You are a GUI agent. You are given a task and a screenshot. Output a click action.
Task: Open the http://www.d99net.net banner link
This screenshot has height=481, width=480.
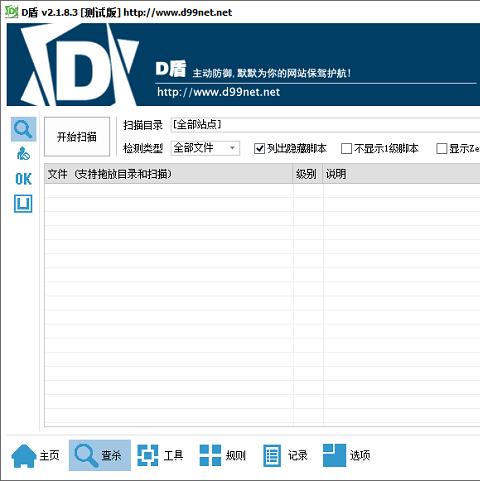[x=218, y=92]
